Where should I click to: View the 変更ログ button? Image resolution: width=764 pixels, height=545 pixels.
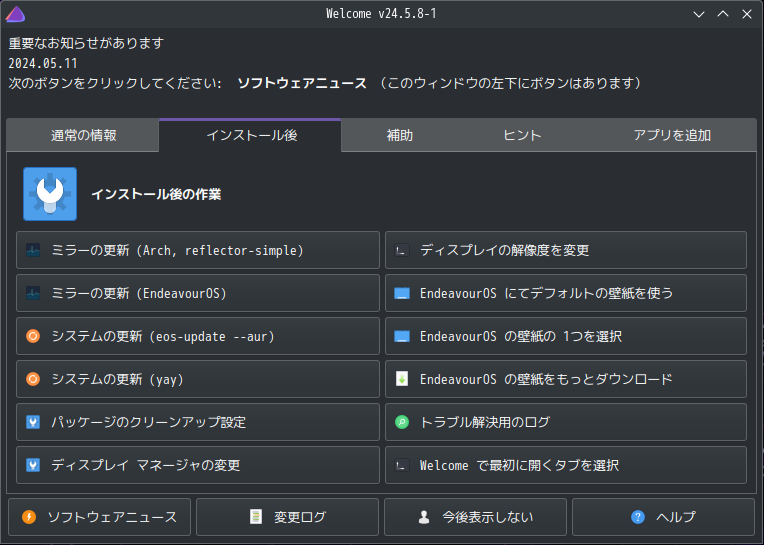coord(287,517)
